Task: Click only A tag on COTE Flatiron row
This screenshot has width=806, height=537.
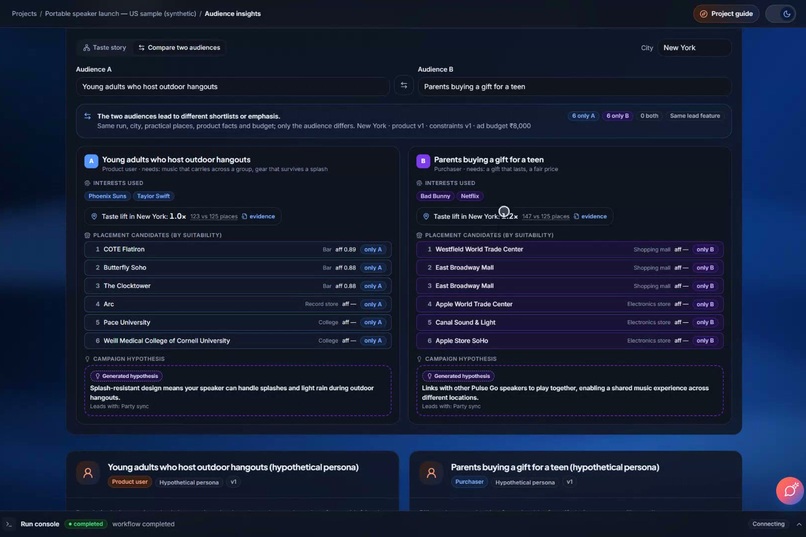Action: click(373, 250)
